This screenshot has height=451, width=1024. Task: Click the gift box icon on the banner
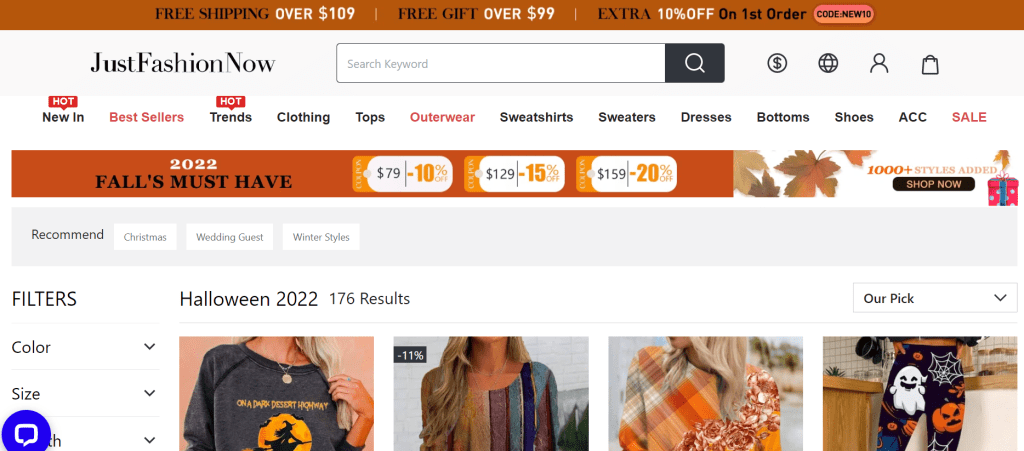pos(1002,189)
